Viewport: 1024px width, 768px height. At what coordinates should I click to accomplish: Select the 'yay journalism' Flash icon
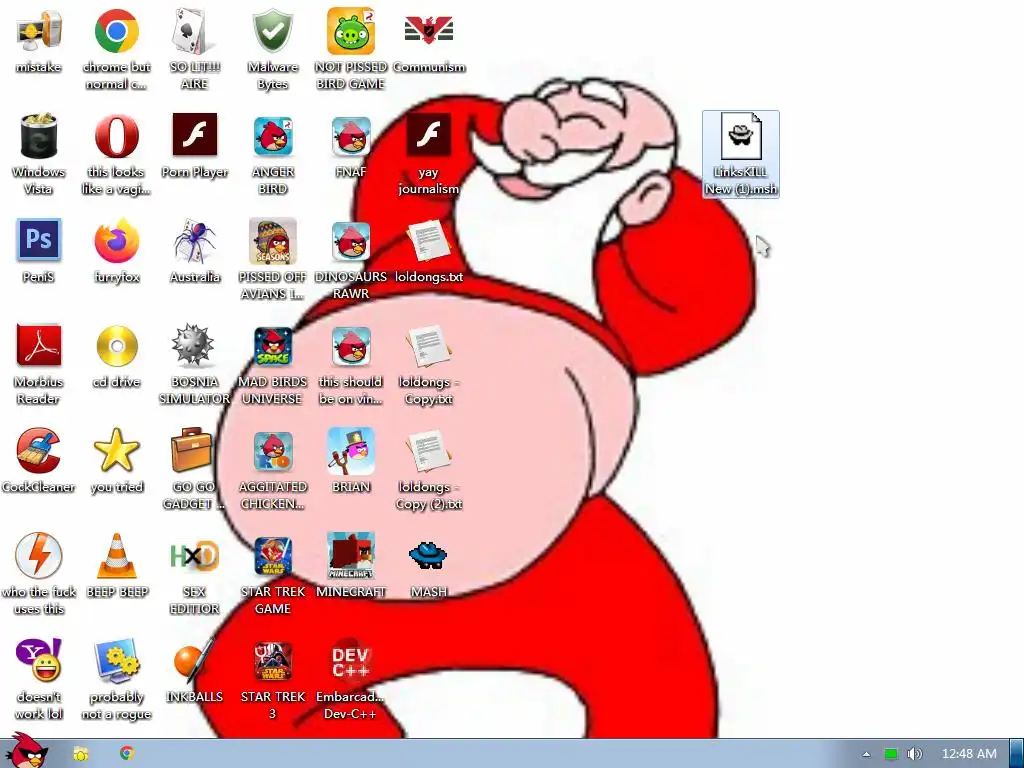[429, 136]
